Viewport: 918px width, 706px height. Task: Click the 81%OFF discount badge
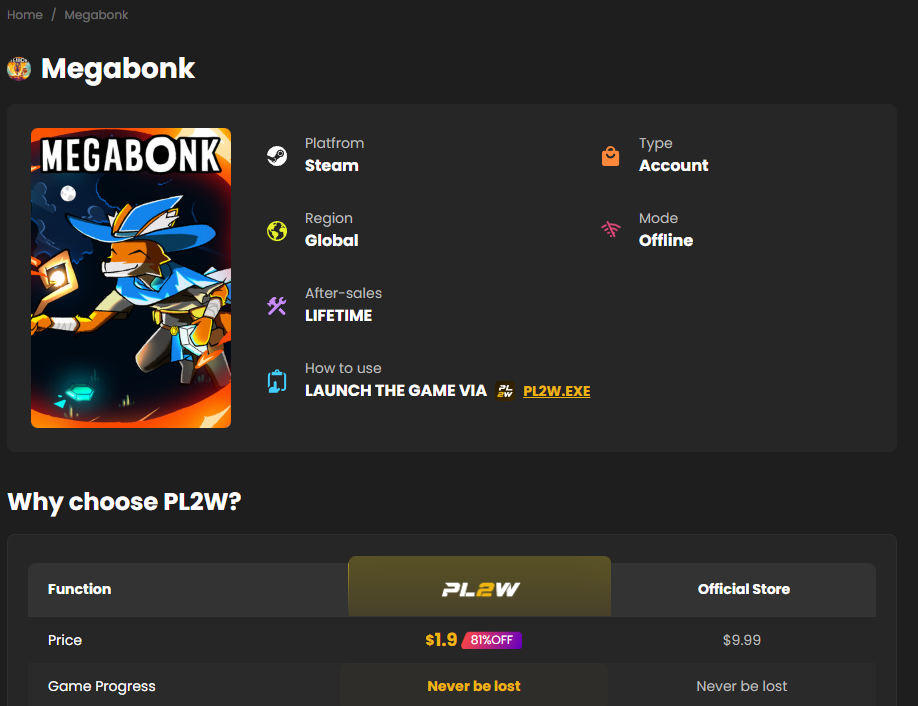click(x=491, y=640)
